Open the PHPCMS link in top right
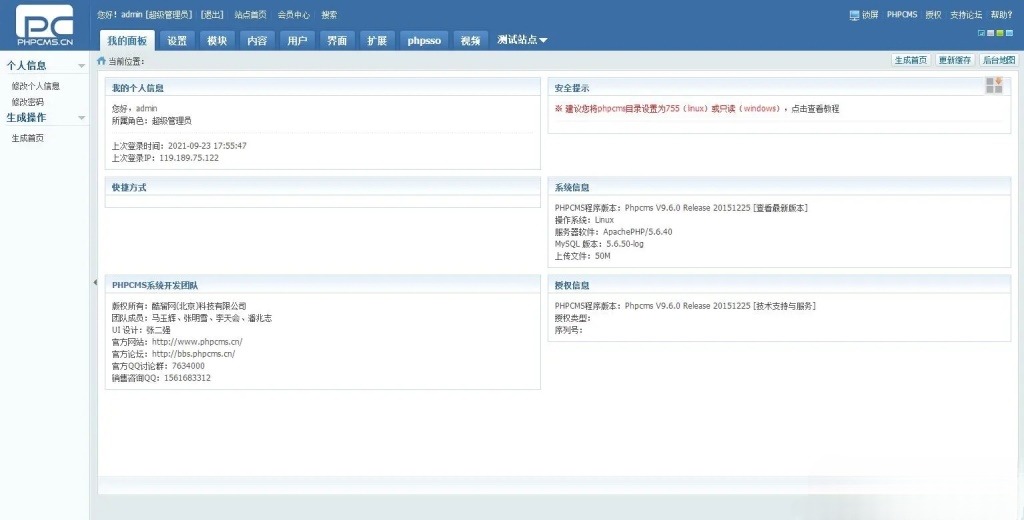The height and width of the screenshot is (520, 1024). pyautogui.click(x=902, y=15)
